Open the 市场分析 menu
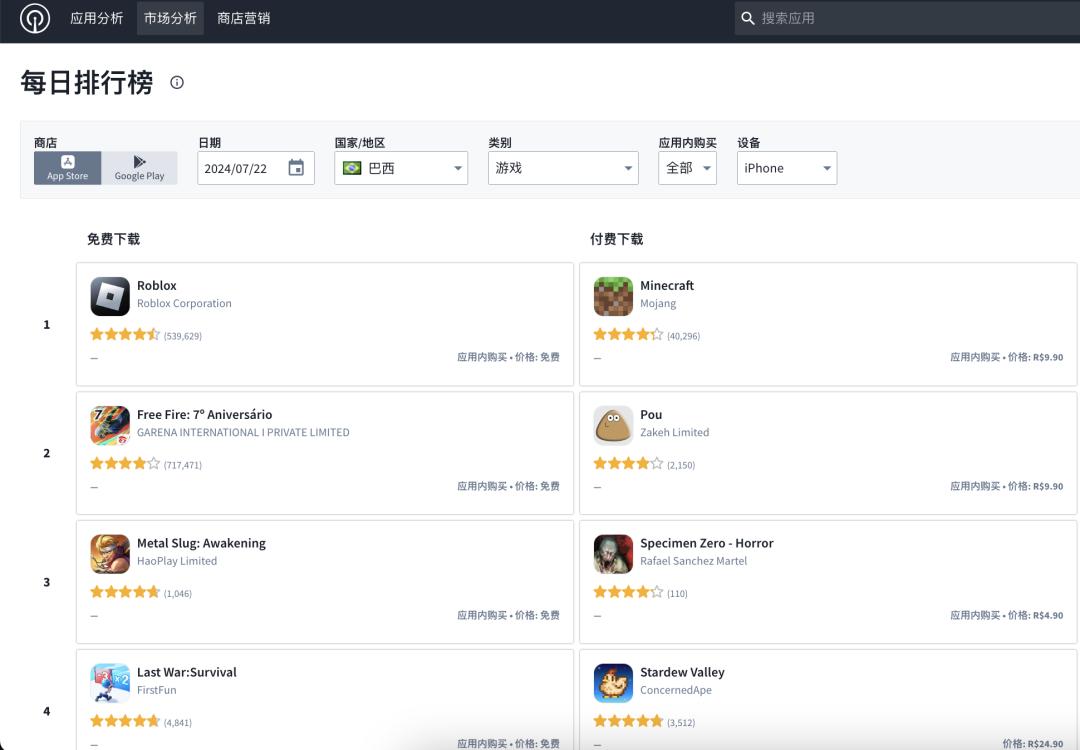 (170, 18)
